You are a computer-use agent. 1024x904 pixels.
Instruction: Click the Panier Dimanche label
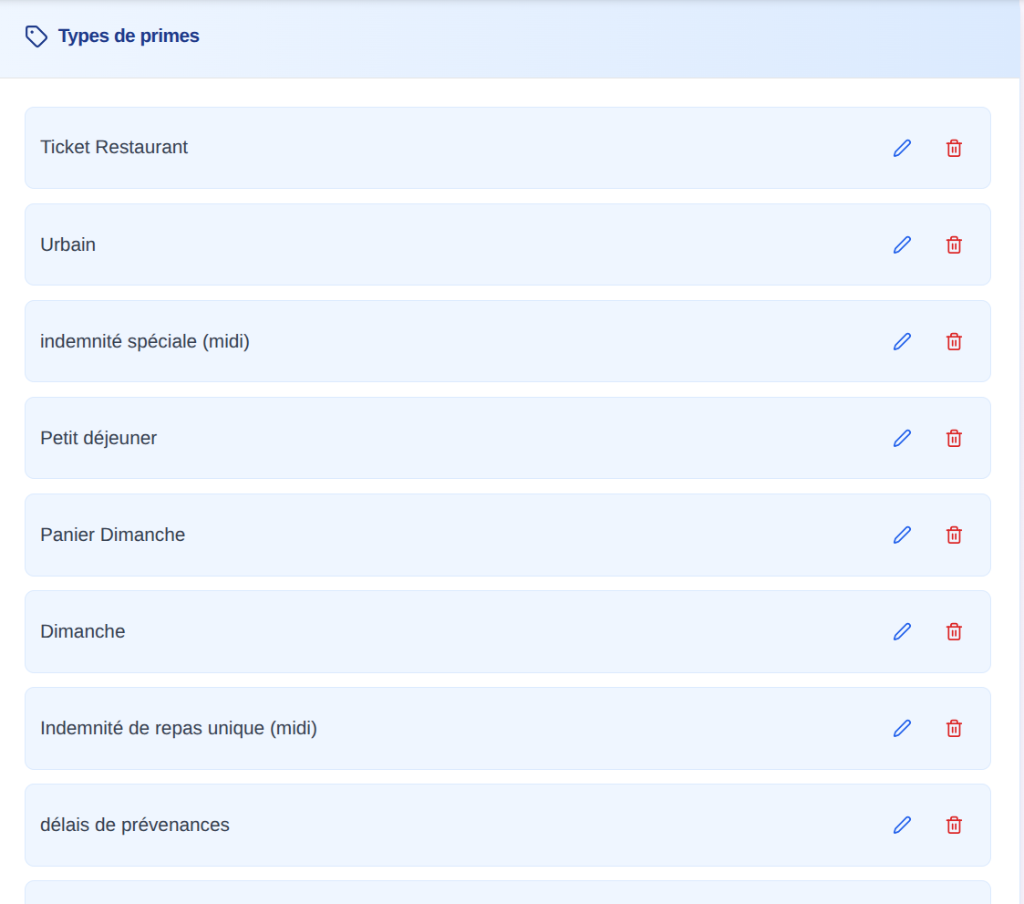[x=112, y=534]
